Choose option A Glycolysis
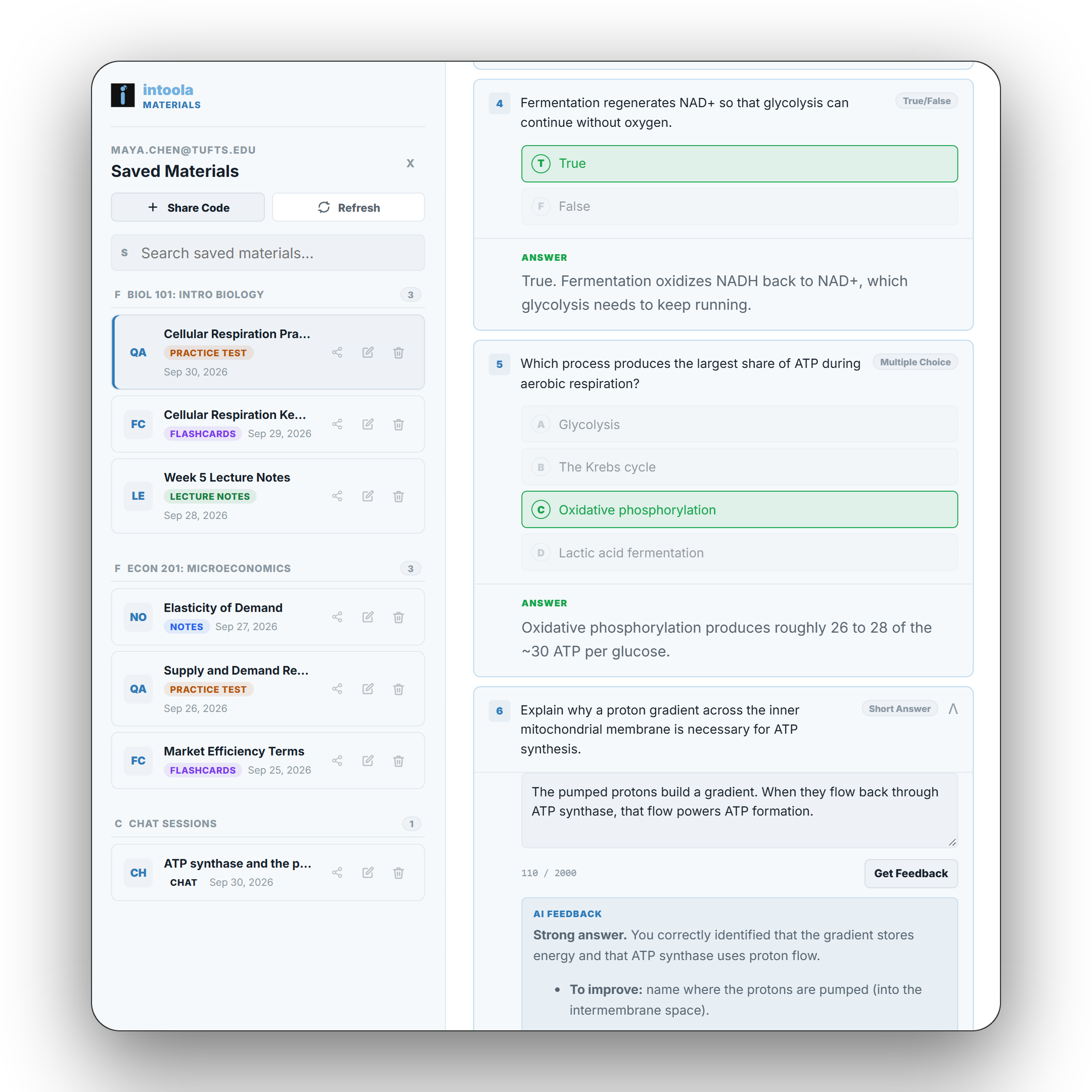This screenshot has height=1092, width=1092. pyautogui.click(x=739, y=425)
